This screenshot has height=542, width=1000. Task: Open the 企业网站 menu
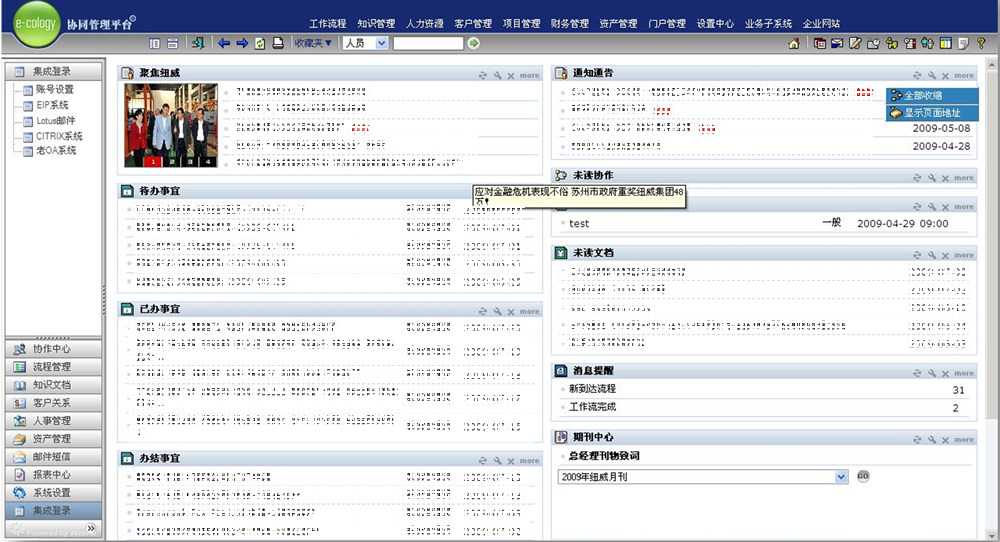821,24
